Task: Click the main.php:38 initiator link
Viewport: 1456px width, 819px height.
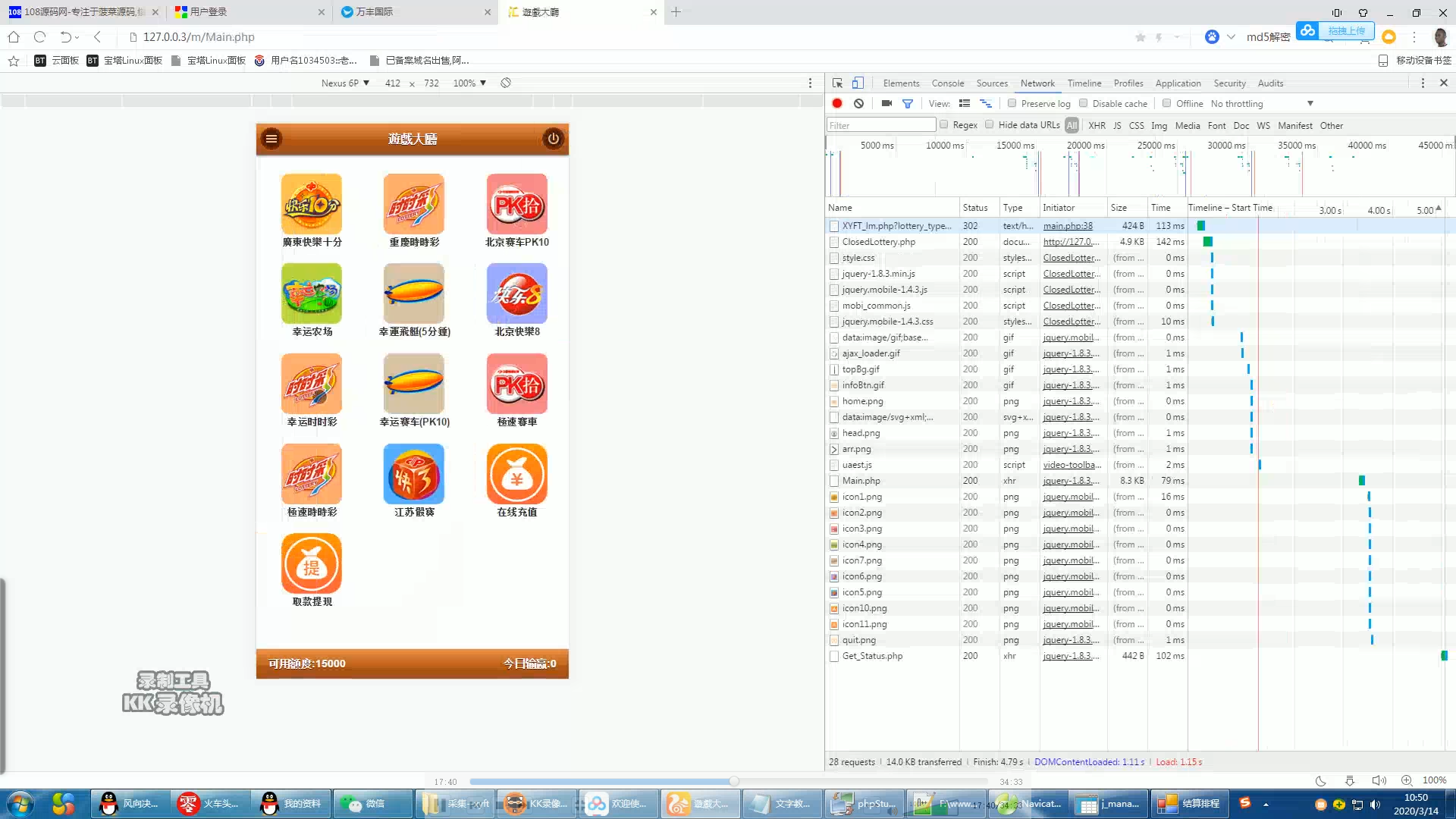Action: click(x=1068, y=226)
